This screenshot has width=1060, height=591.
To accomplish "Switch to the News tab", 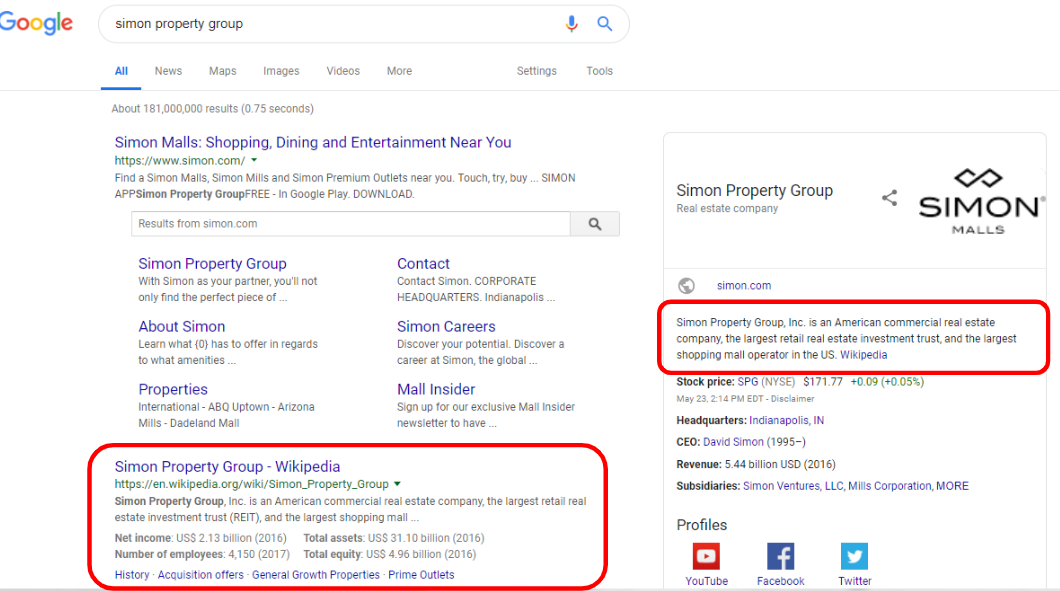I will [x=168, y=71].
